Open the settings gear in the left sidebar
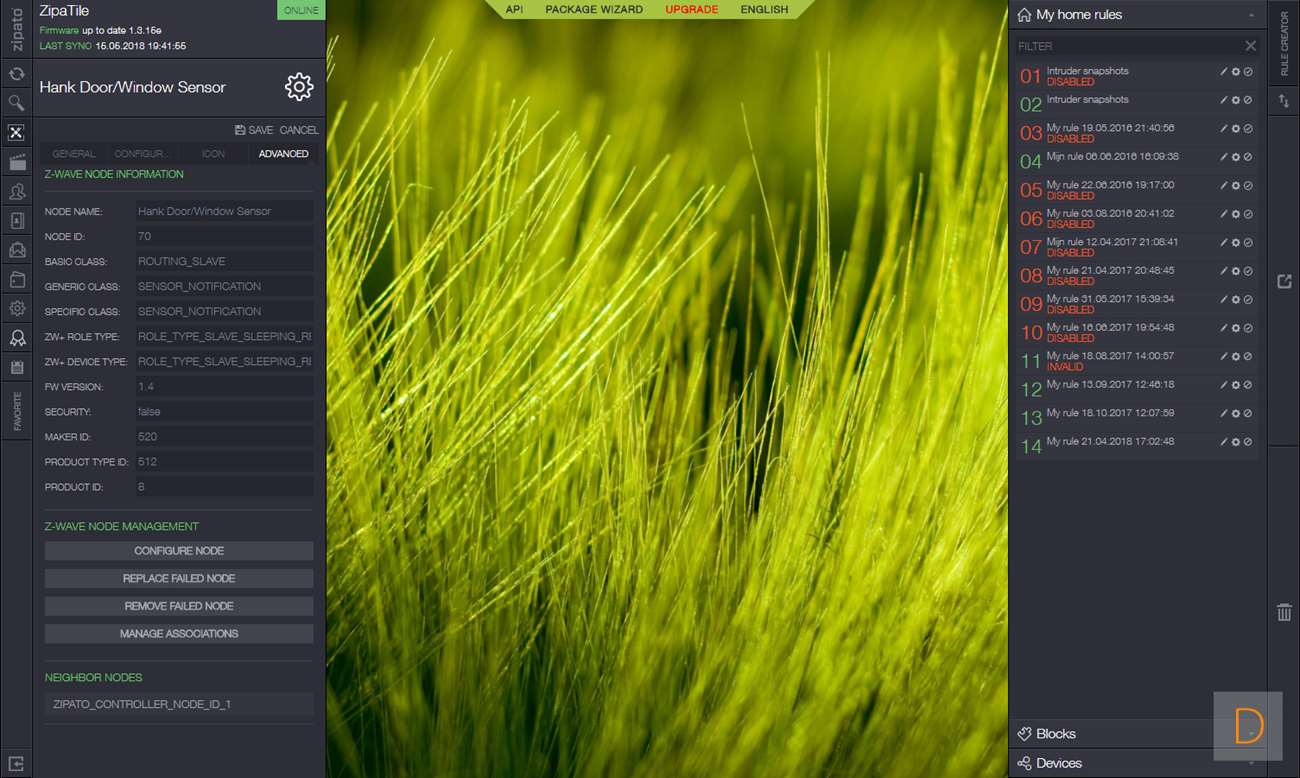 16,309
